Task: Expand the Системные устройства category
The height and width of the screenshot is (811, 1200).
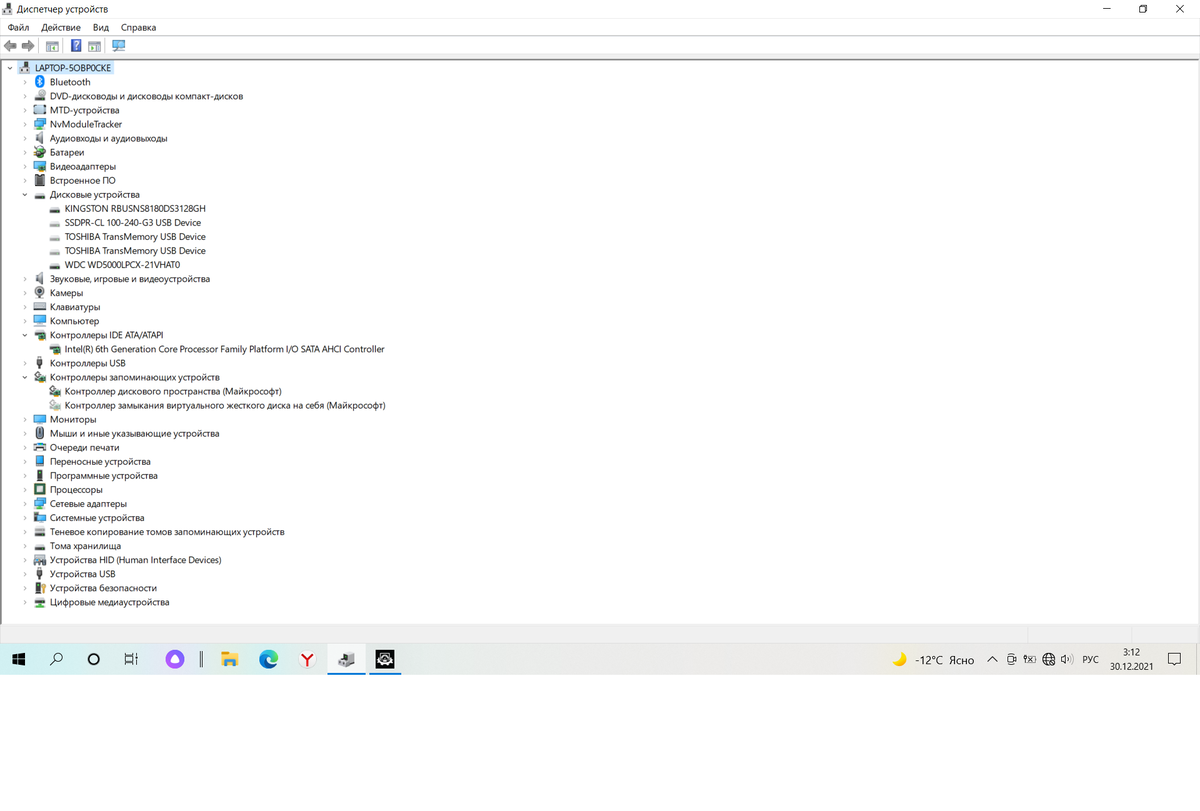Action: click(x=25, y=518)
